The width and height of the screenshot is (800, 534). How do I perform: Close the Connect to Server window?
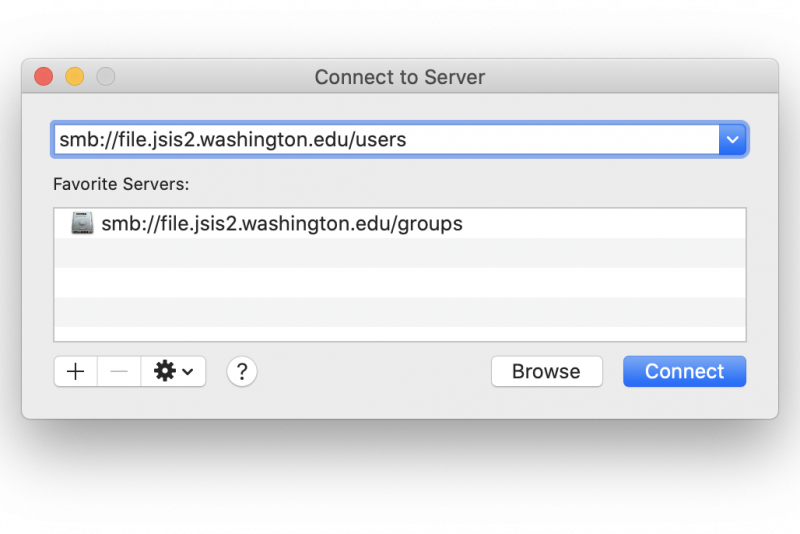[44, 77]
